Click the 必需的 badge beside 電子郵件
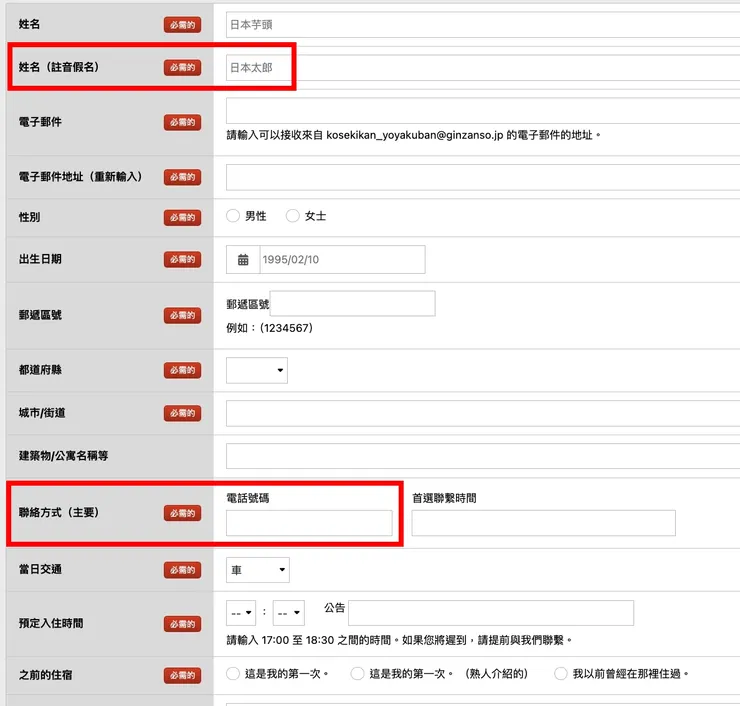Screen dimensions: 740x706 click(x=183, y=122)
